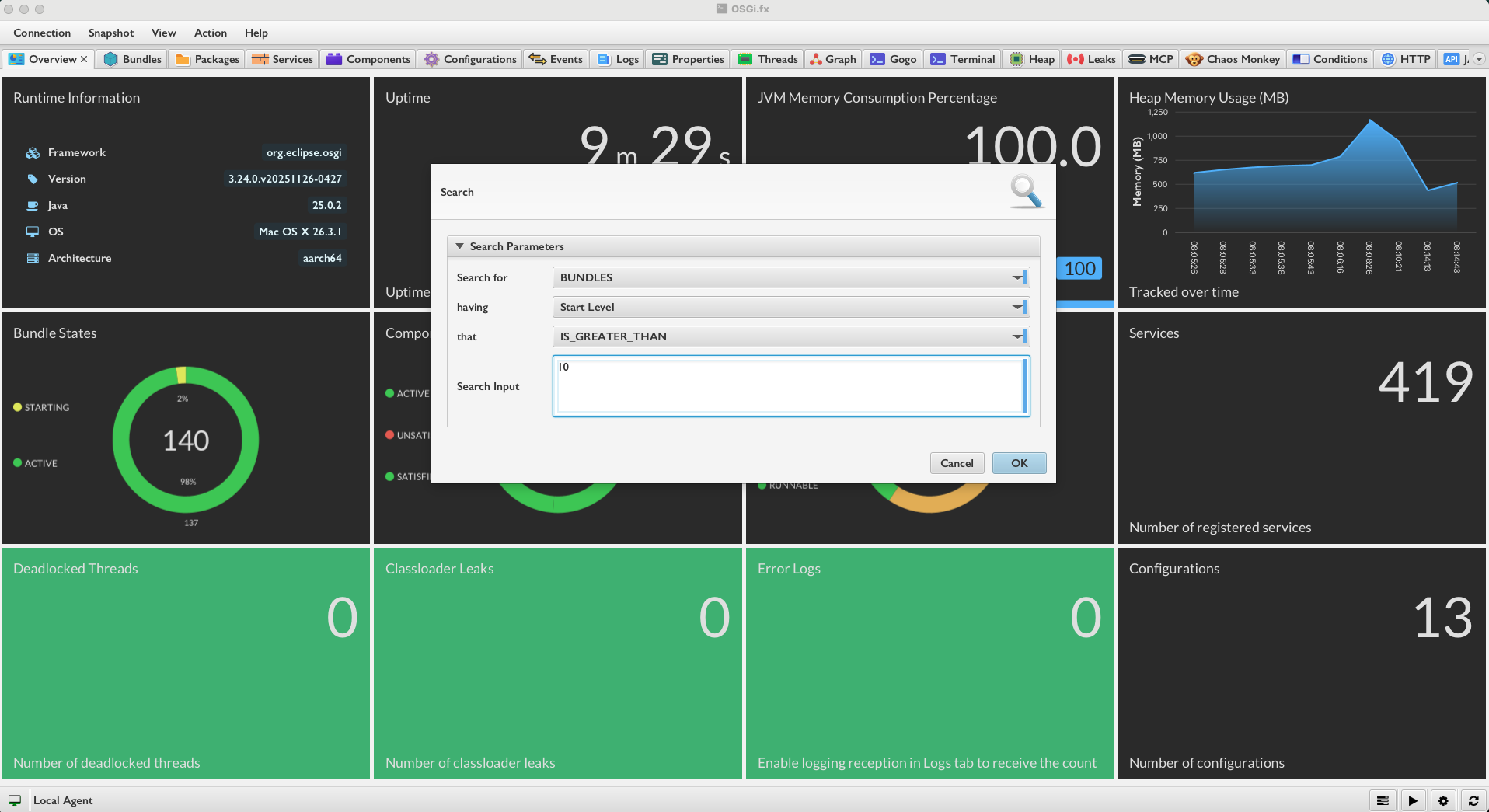This screenshot has width=1489, height=812.
Task: Collapse the Search Parameters section
Action: pos(460,246)
